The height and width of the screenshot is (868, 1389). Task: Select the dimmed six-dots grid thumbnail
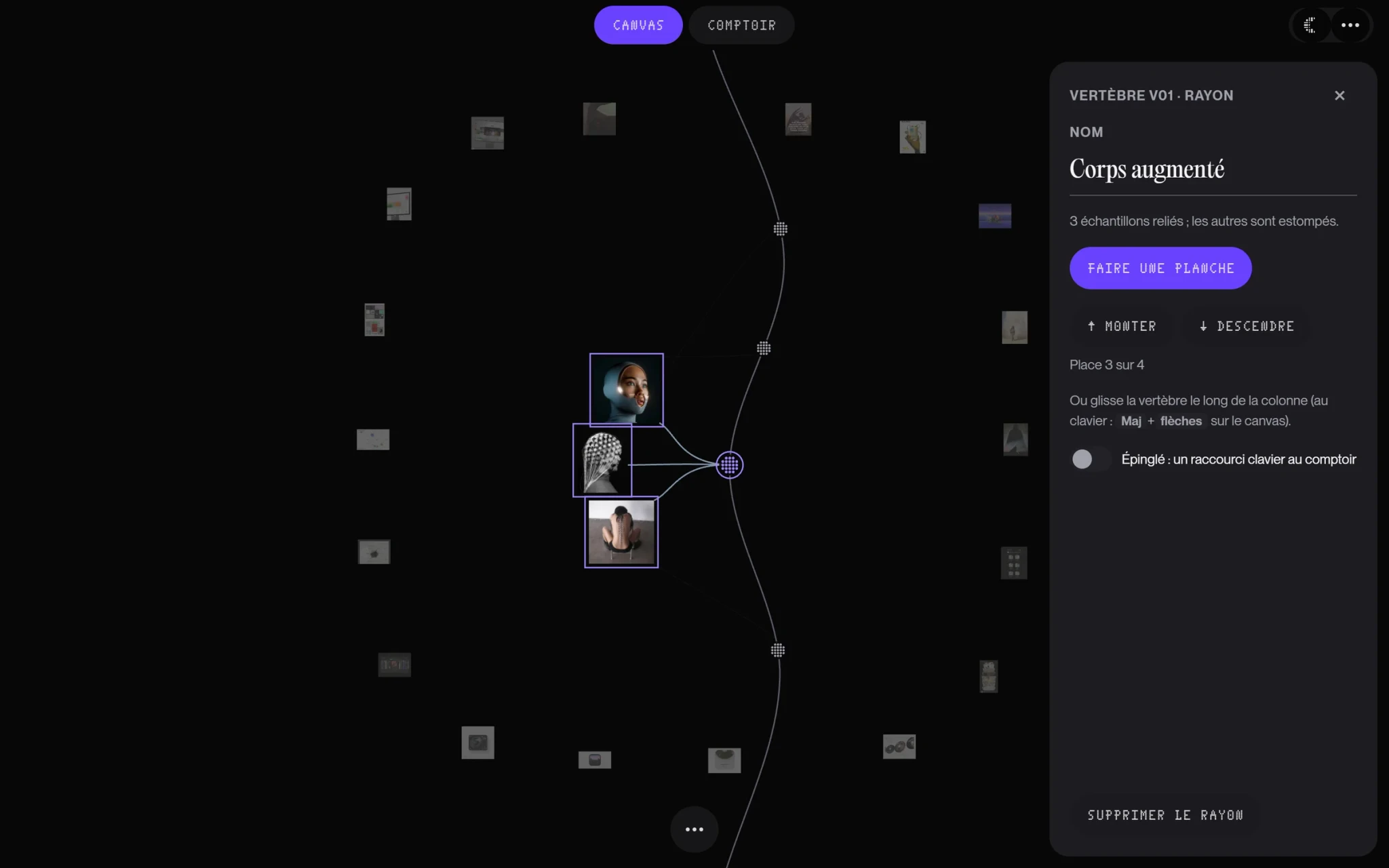point(1014,563)
